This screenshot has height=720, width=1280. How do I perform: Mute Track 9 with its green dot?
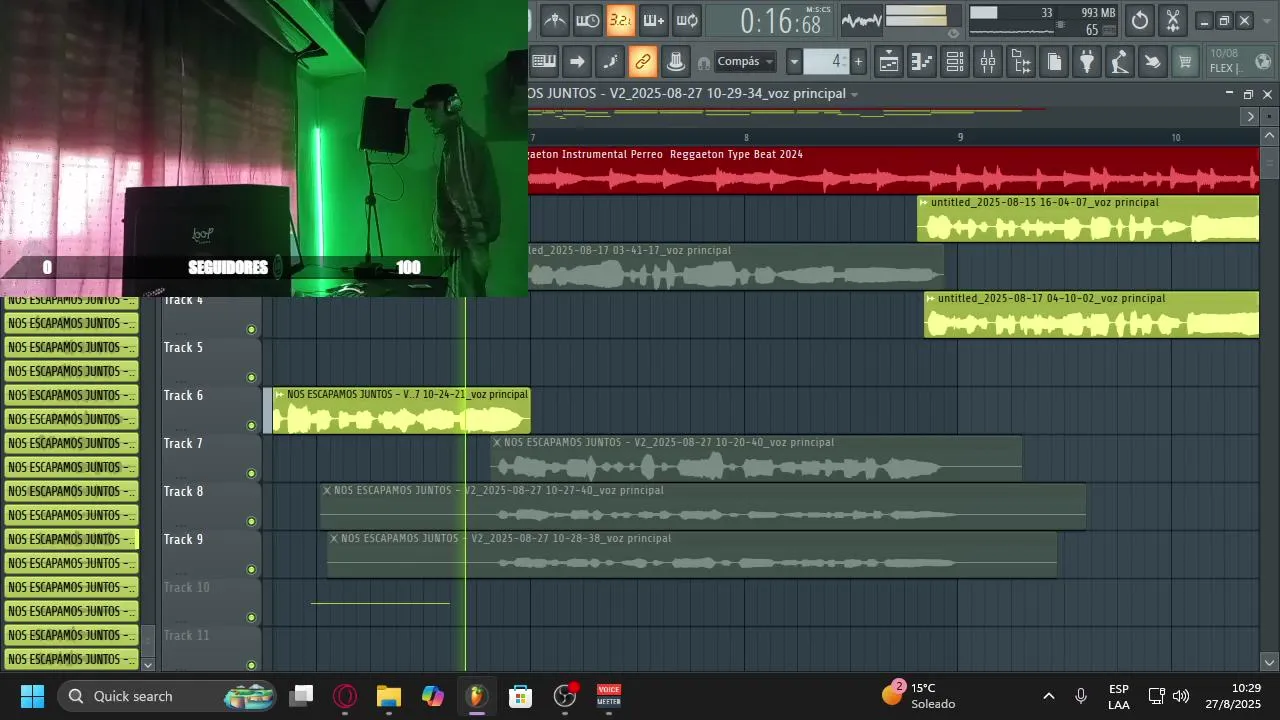[x=251, y=569]
